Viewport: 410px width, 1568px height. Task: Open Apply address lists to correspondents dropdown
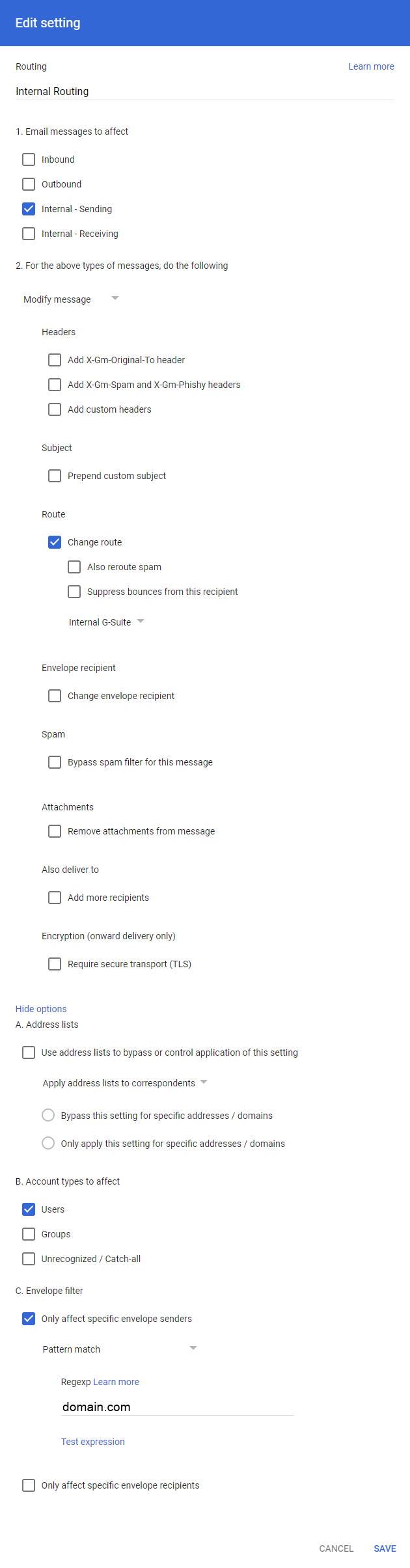tap(124, 1083)
